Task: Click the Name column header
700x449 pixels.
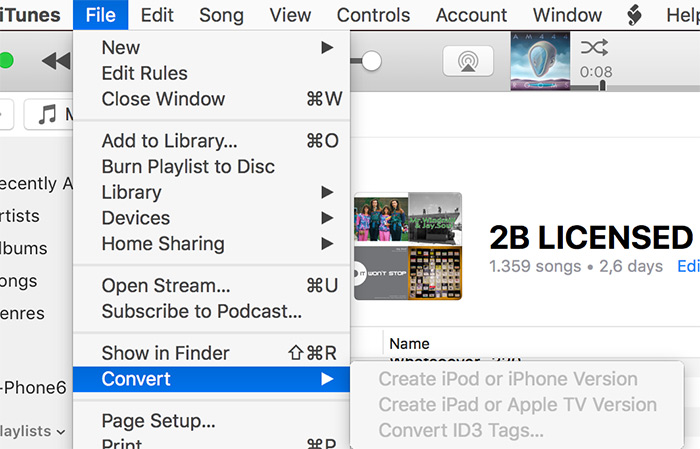Action: [409, 344]
